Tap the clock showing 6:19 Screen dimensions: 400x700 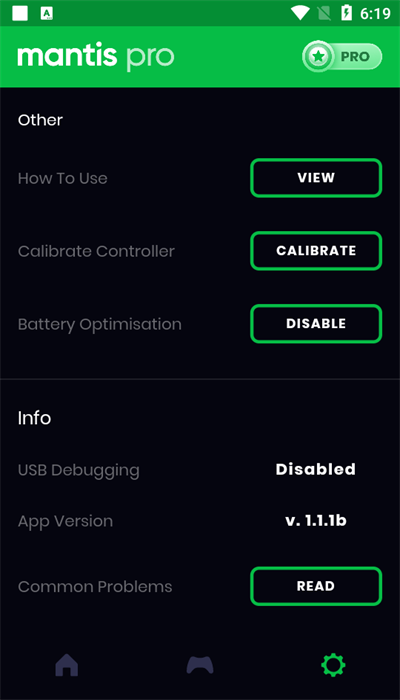pos(375,14)
